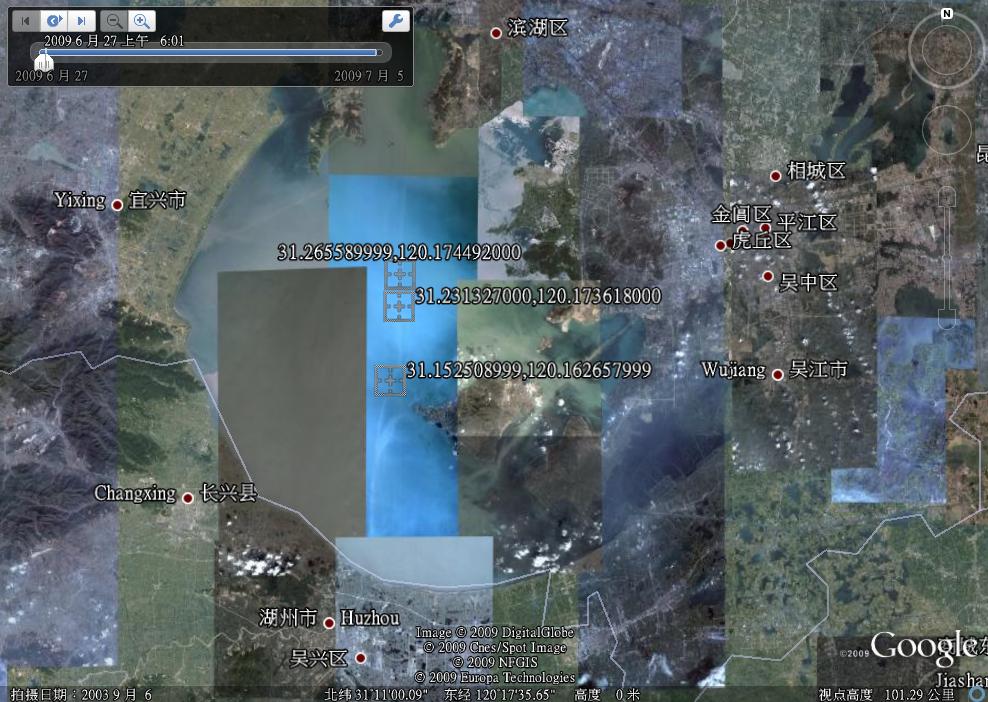Image resolution: width=988 pixels, height=702 pixels.
Task: Click the top of zoom slider
Action: pyautogui.click(x=946, y=196)
